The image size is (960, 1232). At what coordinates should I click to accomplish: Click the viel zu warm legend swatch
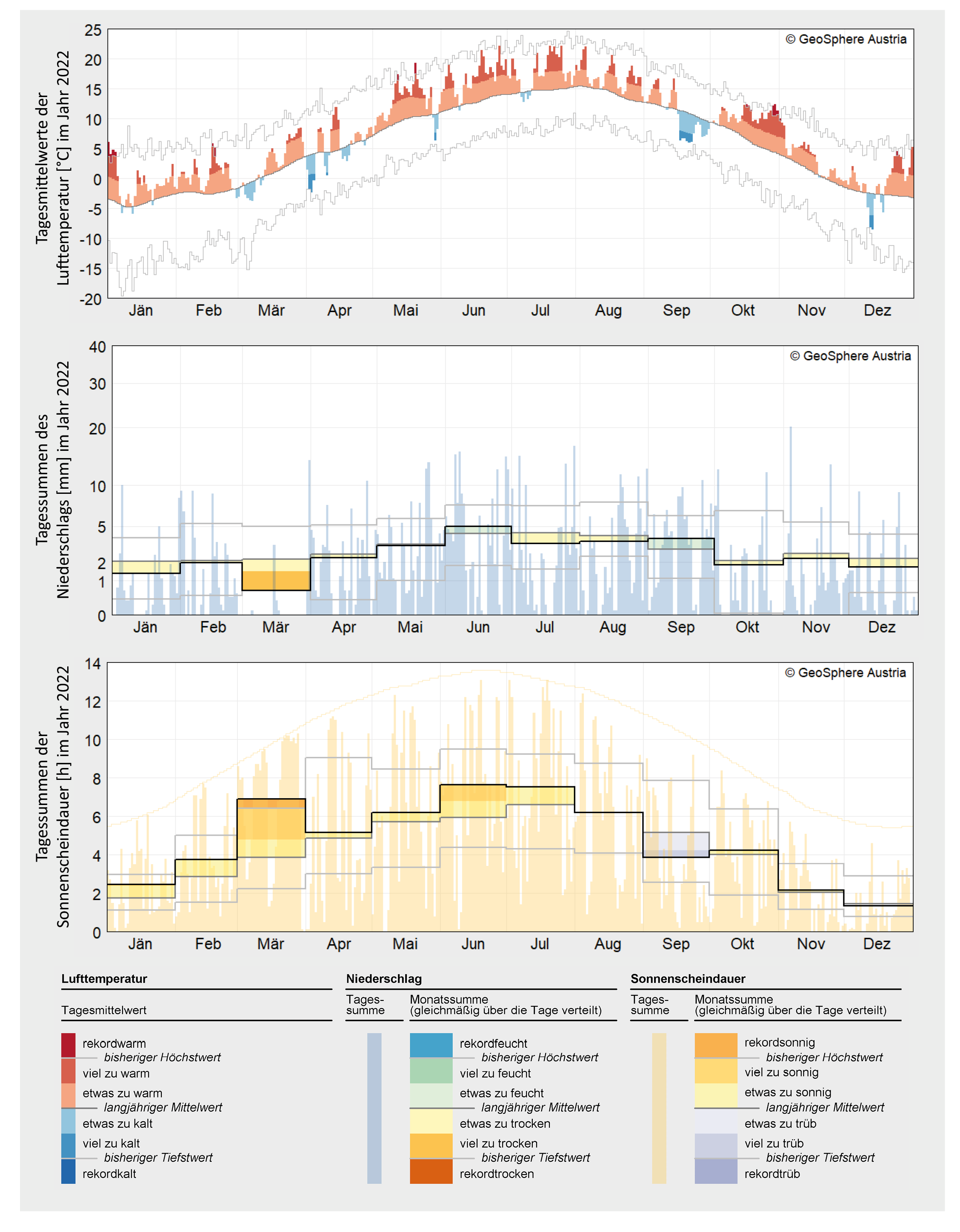tap(68, 1070)
